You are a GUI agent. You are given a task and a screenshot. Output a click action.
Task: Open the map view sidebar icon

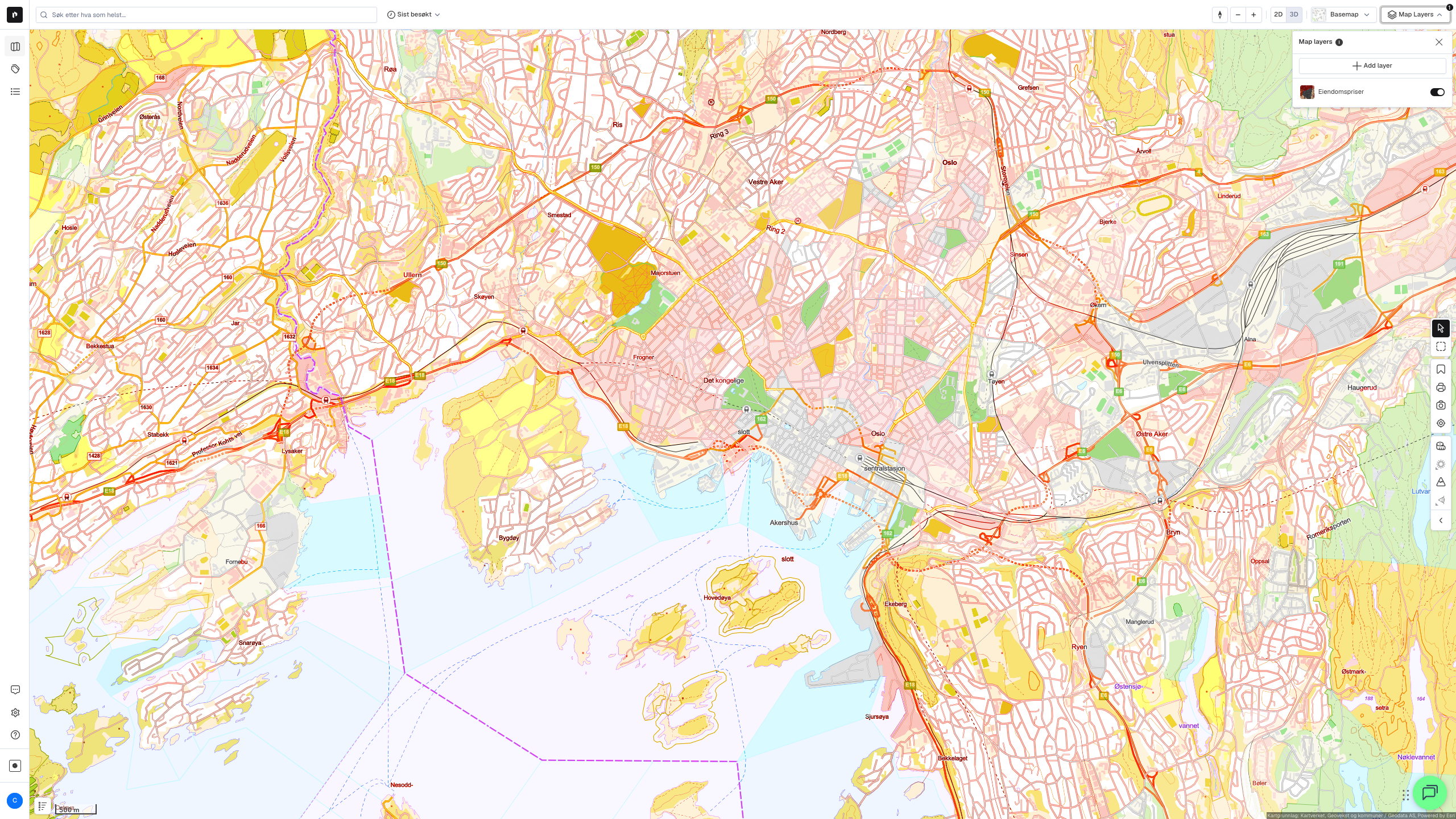15,47
